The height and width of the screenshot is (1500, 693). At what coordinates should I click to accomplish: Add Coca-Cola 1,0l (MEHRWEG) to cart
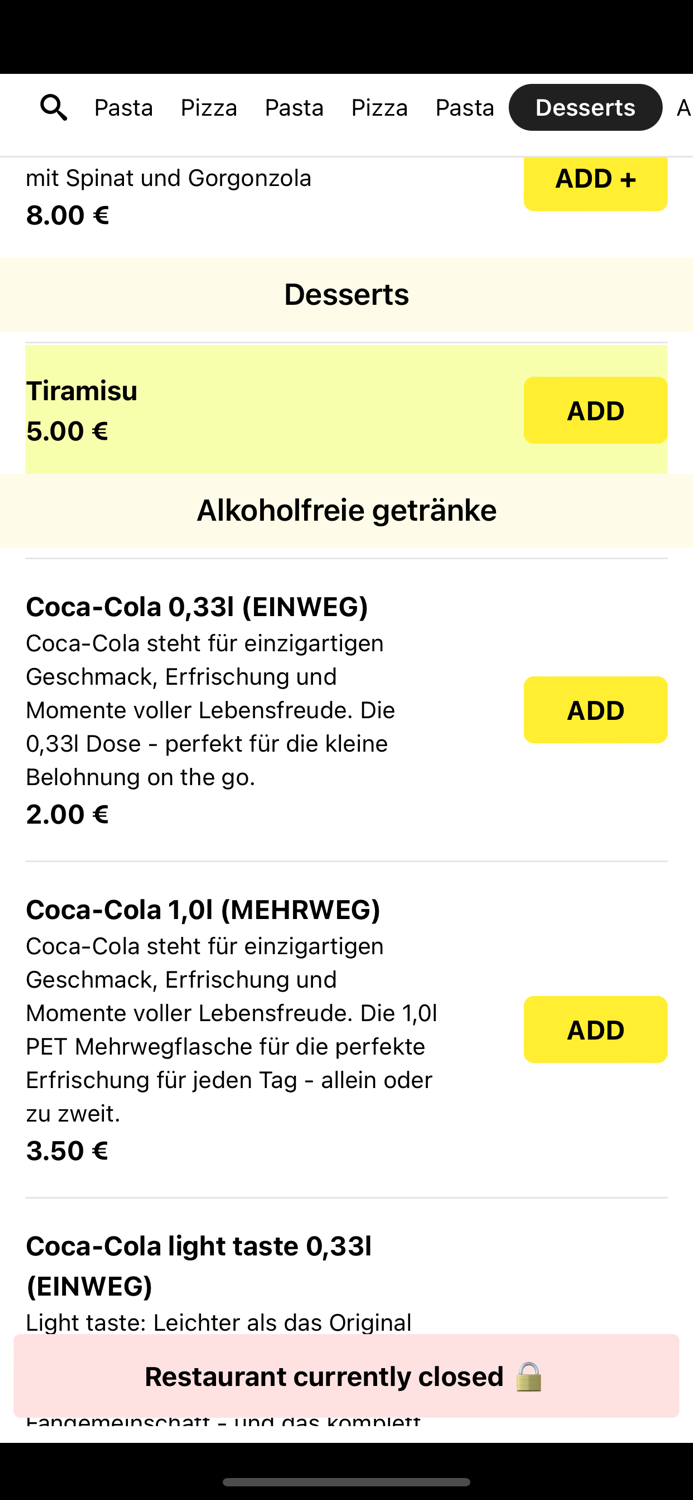[595, 1029]
